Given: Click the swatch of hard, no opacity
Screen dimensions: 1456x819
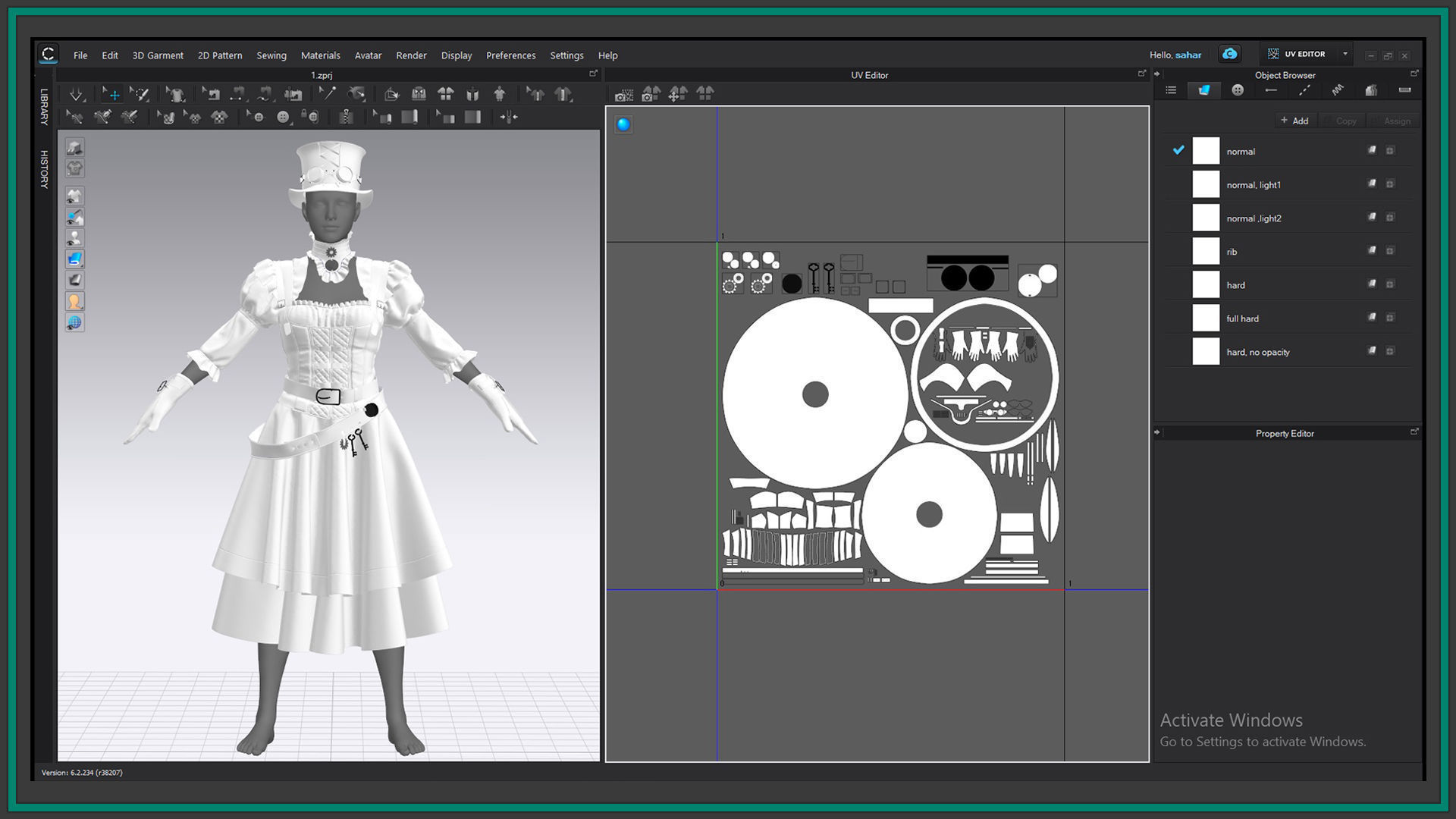Looking at the screenshot, I should (x=1206, y=351).
